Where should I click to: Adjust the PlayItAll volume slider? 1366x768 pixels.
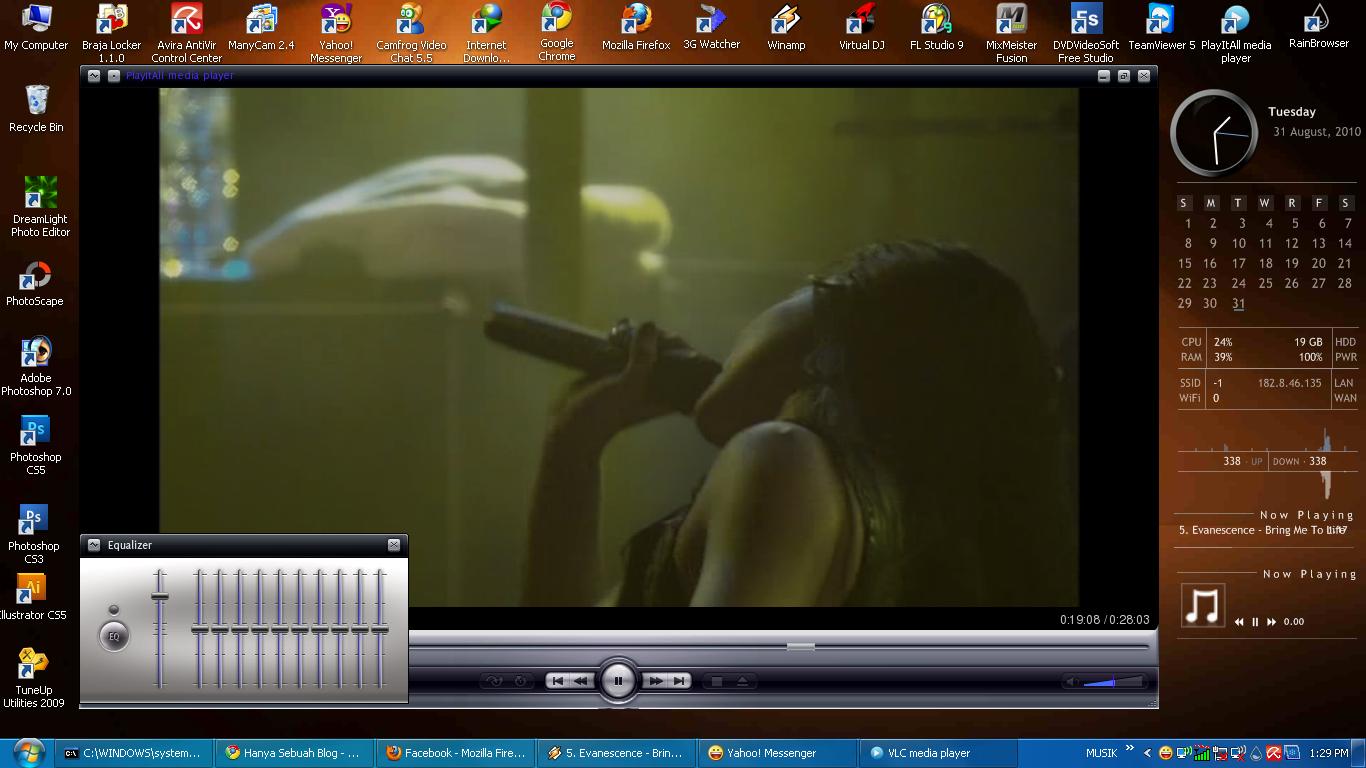1113,682
